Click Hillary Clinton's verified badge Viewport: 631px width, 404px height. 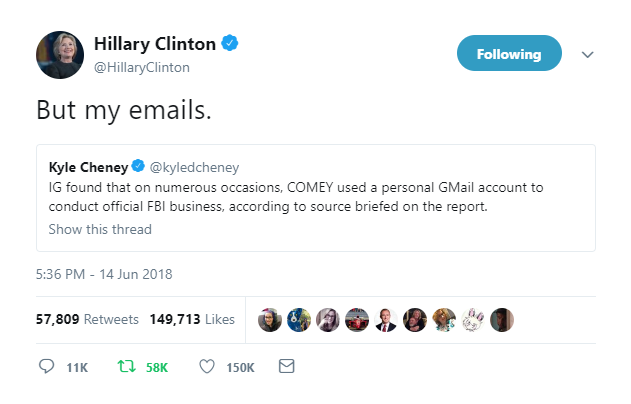coord(230,45)
